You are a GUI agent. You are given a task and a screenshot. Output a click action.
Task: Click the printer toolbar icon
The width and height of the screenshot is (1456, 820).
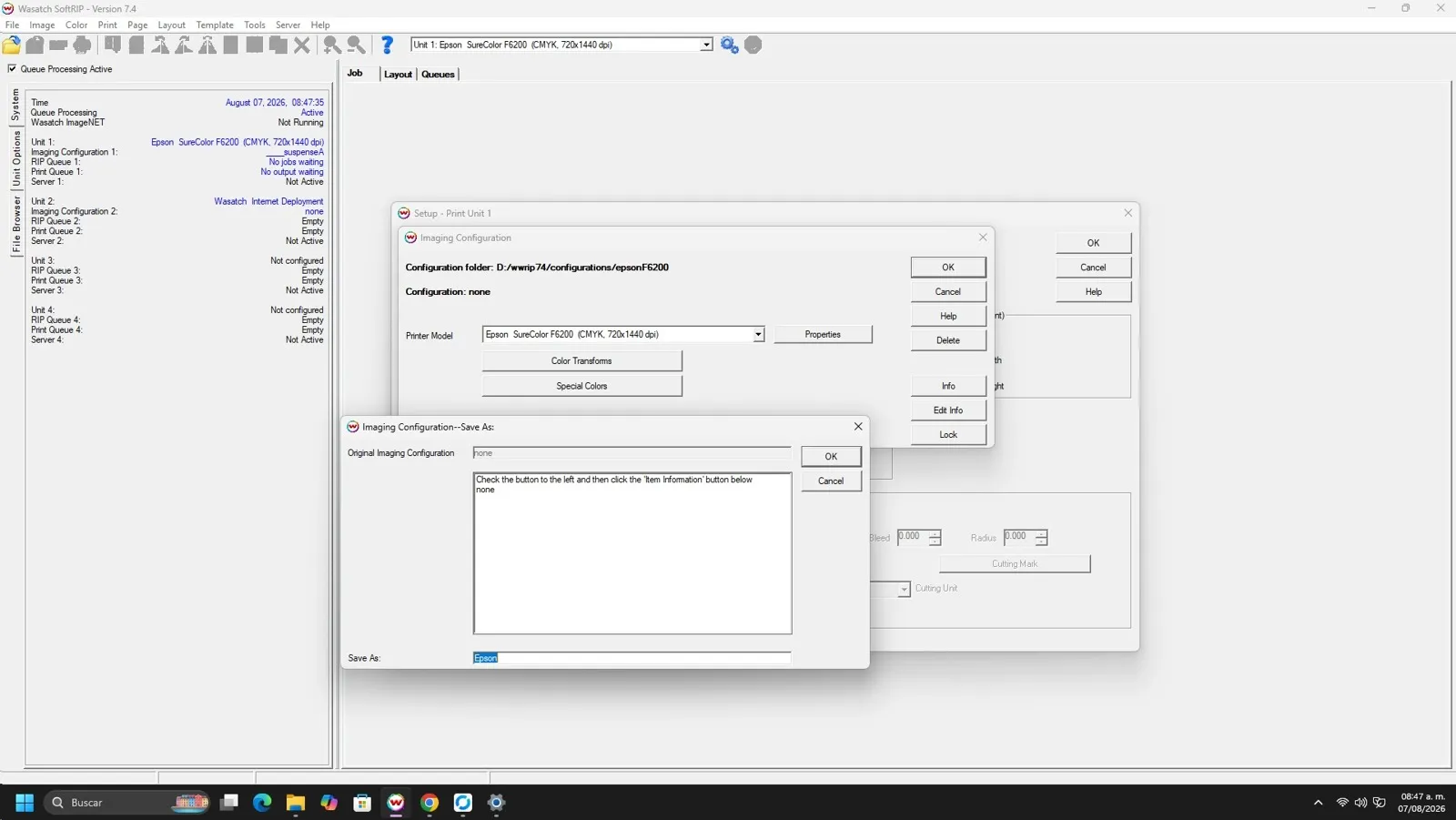(83, 45)
